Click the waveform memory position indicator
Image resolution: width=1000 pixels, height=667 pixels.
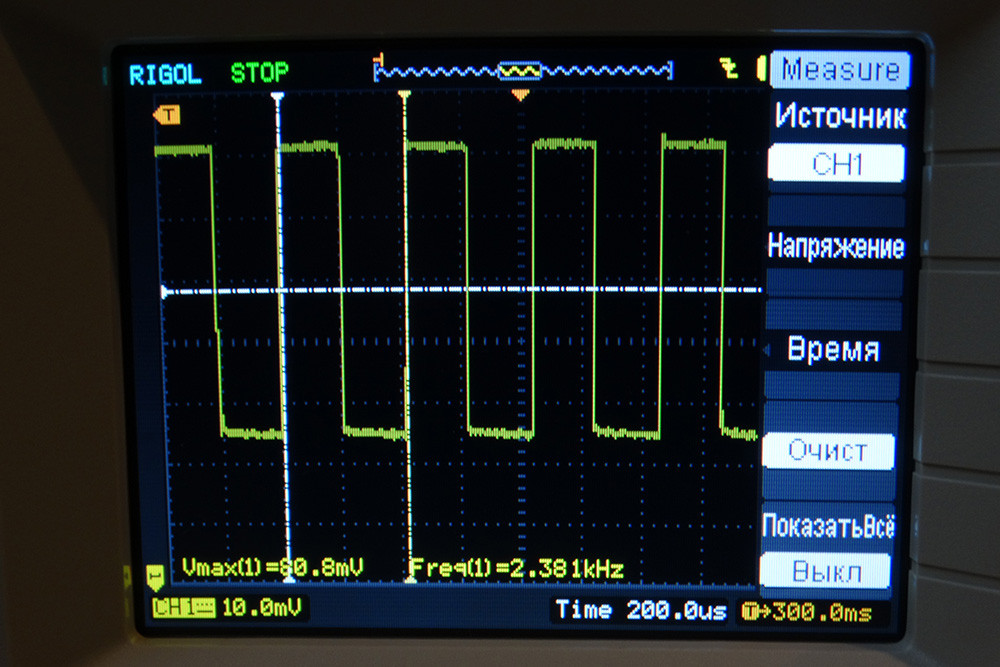(x=521, y=71)
